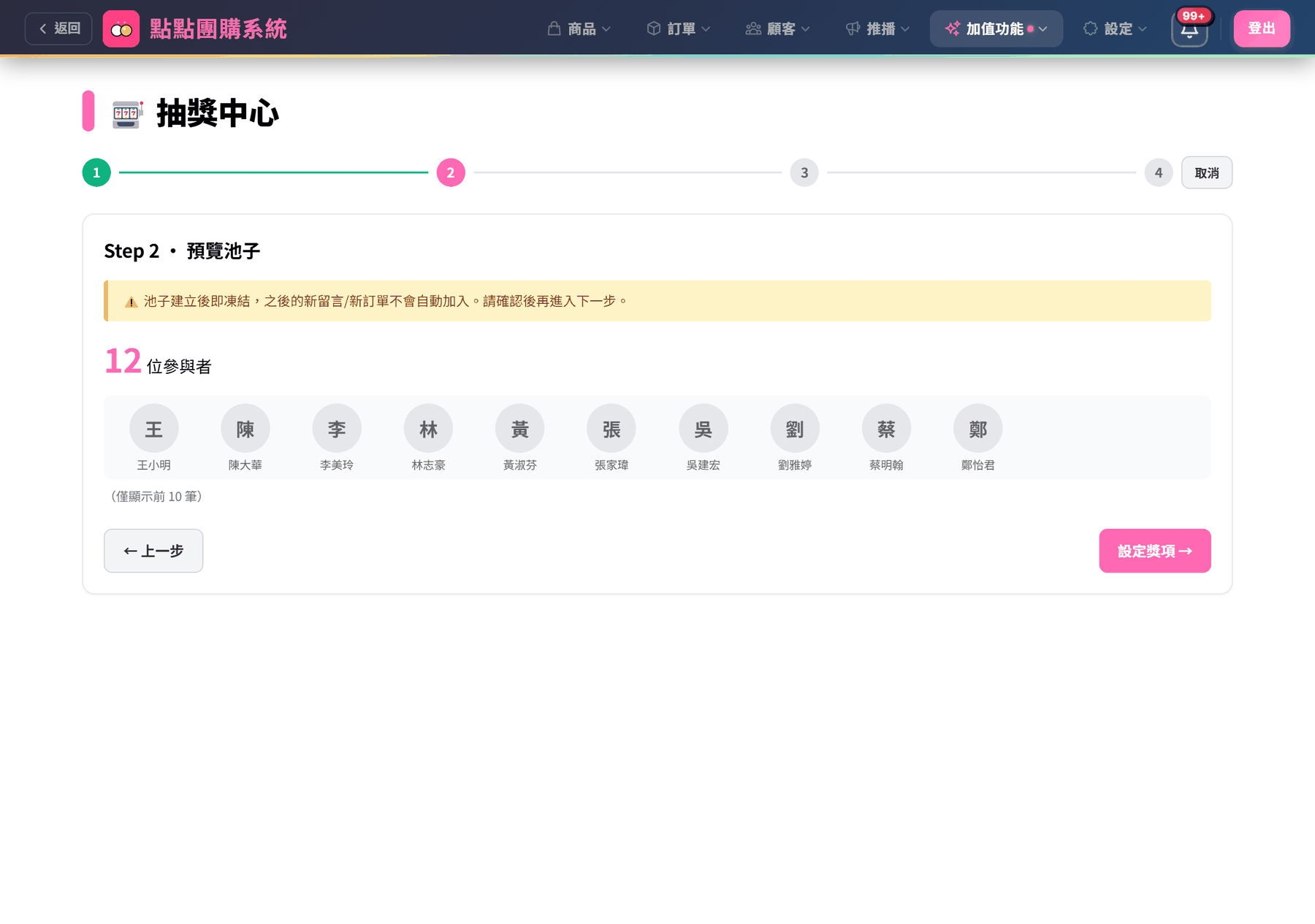Select the 王 avatar for 王小明
1315x924 pixels.
154,429
